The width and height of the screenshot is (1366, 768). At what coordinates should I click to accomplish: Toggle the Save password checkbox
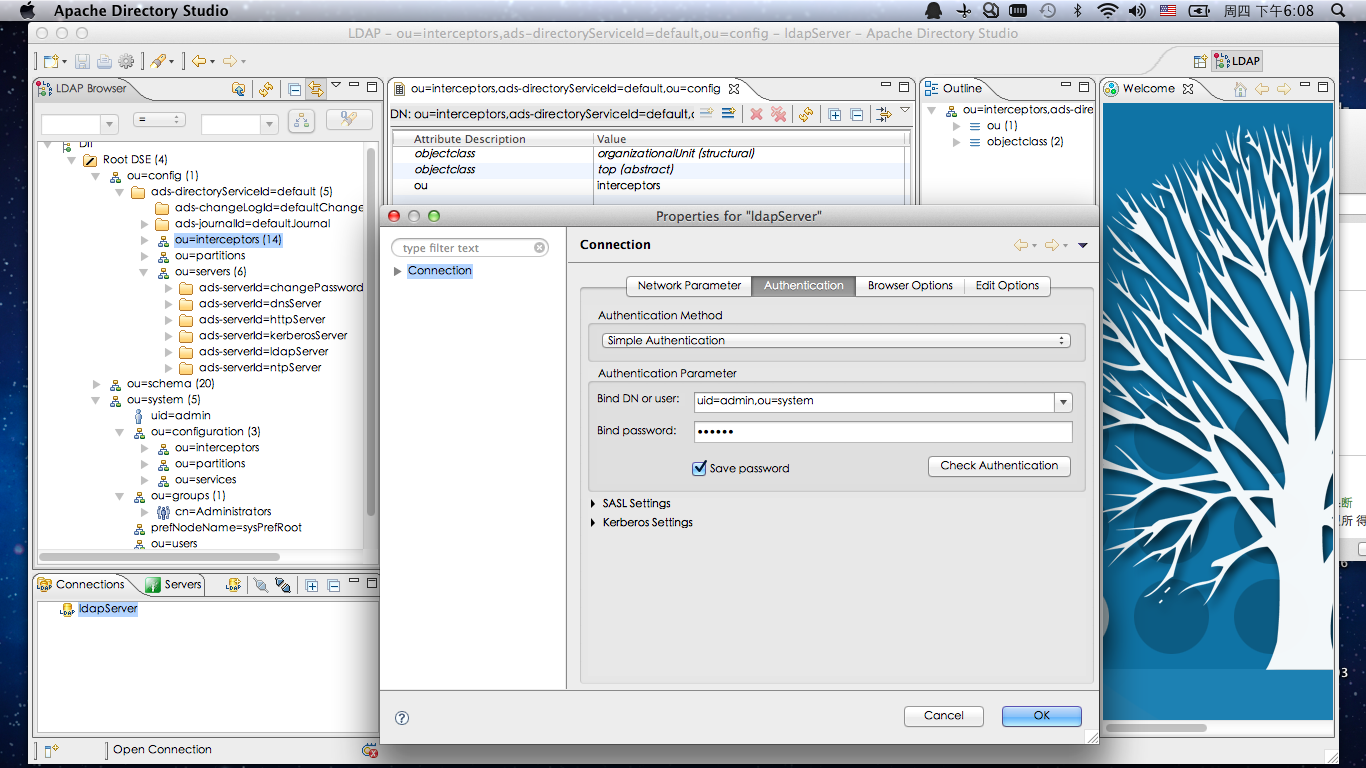point(700,468)
